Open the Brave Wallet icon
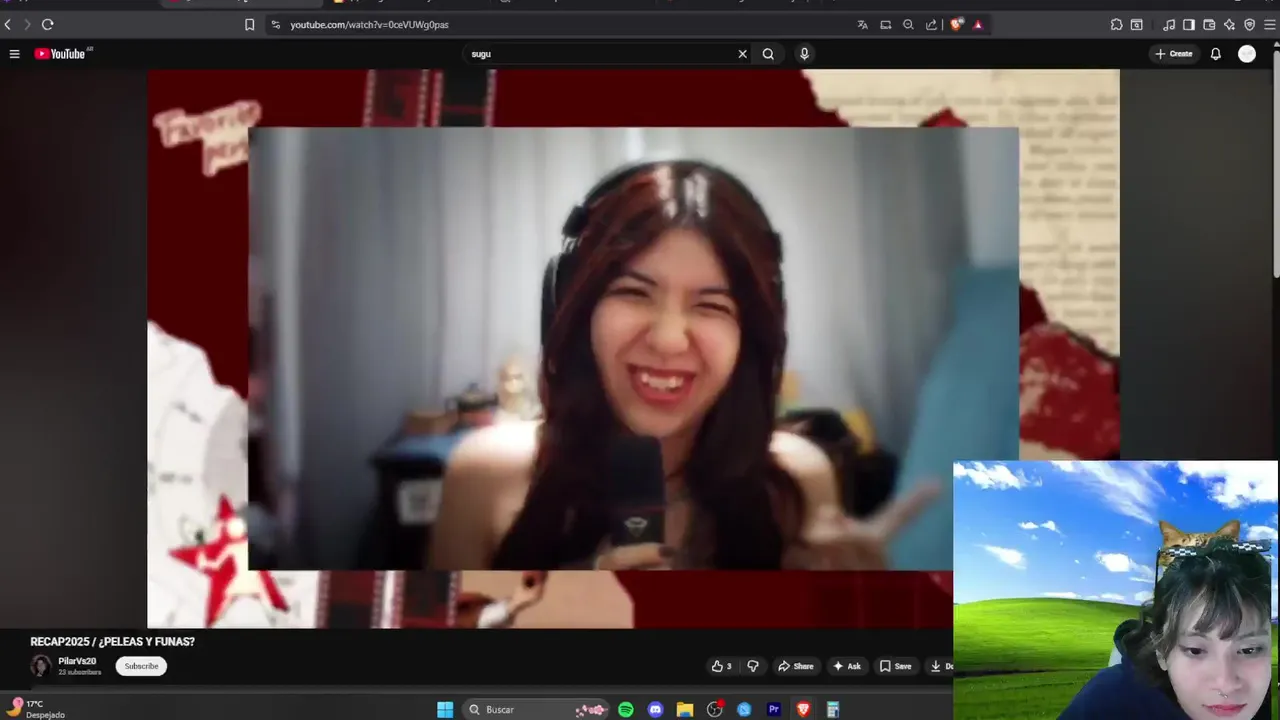This screenshot has width=1280, height=720. coord(1209,24)
